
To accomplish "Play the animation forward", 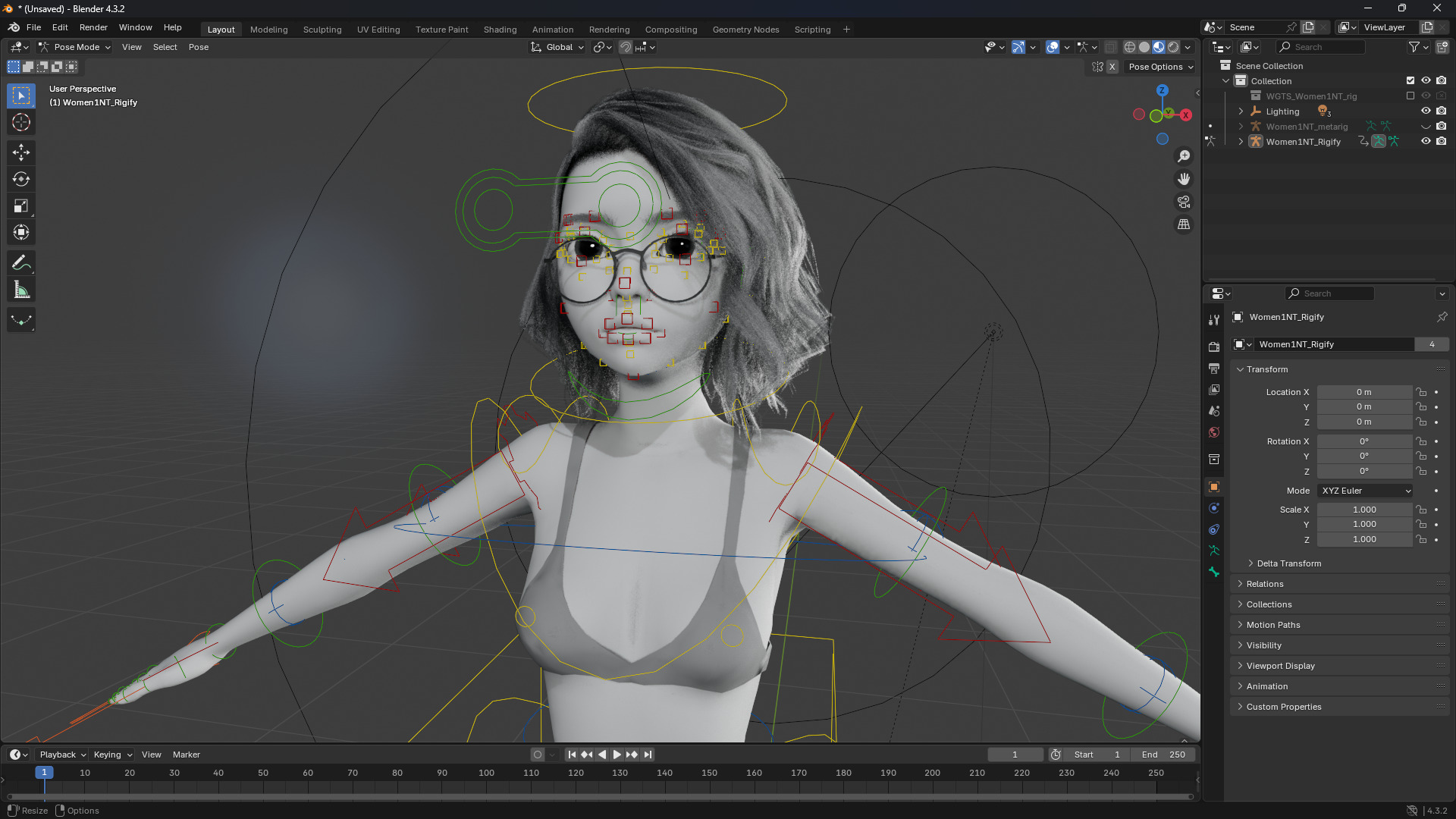I will click(617, 755).
